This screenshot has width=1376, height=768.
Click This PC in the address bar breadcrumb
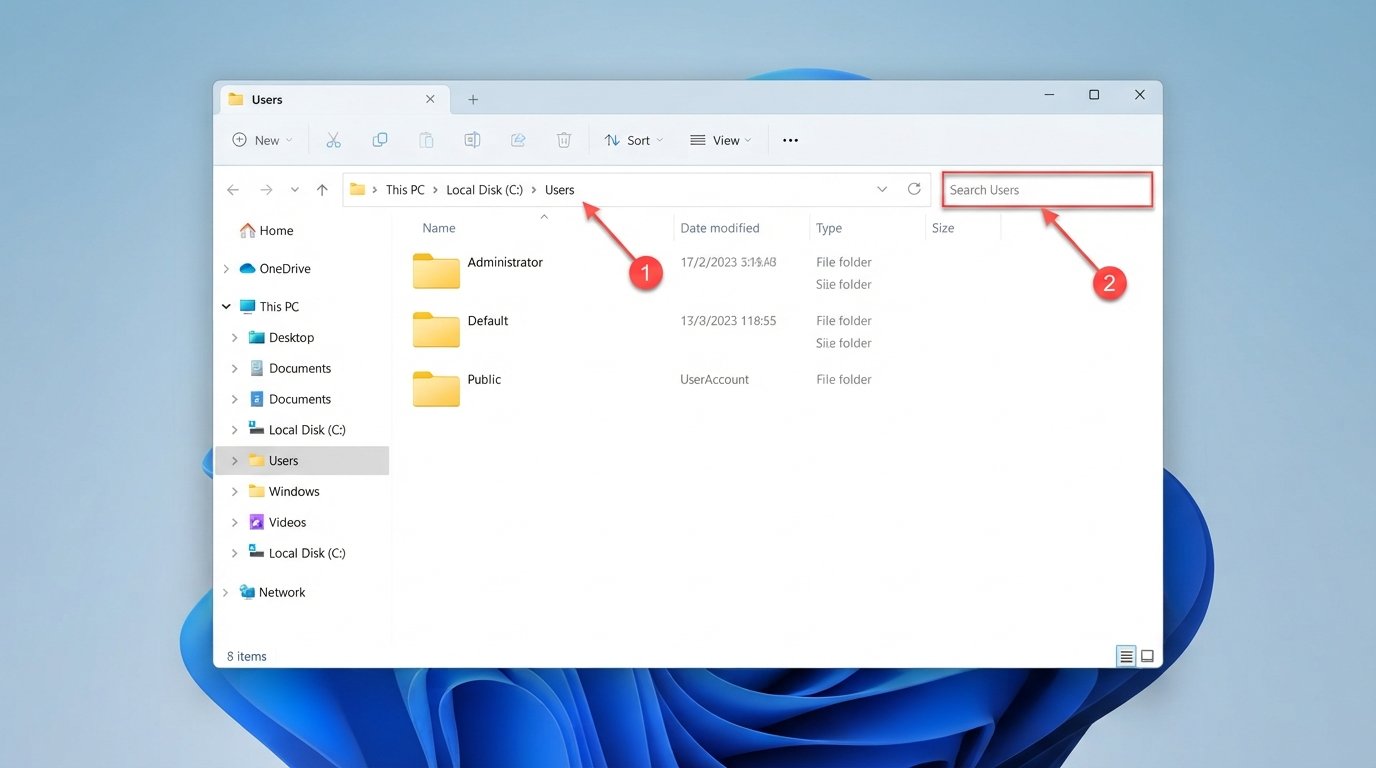tap(405, 190)
